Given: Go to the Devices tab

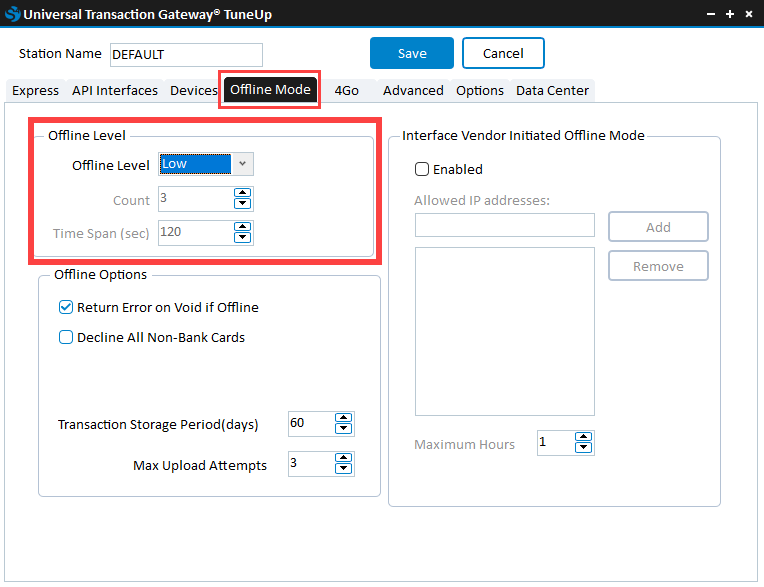Looking at the screenshot, I should tap(193, 91).
